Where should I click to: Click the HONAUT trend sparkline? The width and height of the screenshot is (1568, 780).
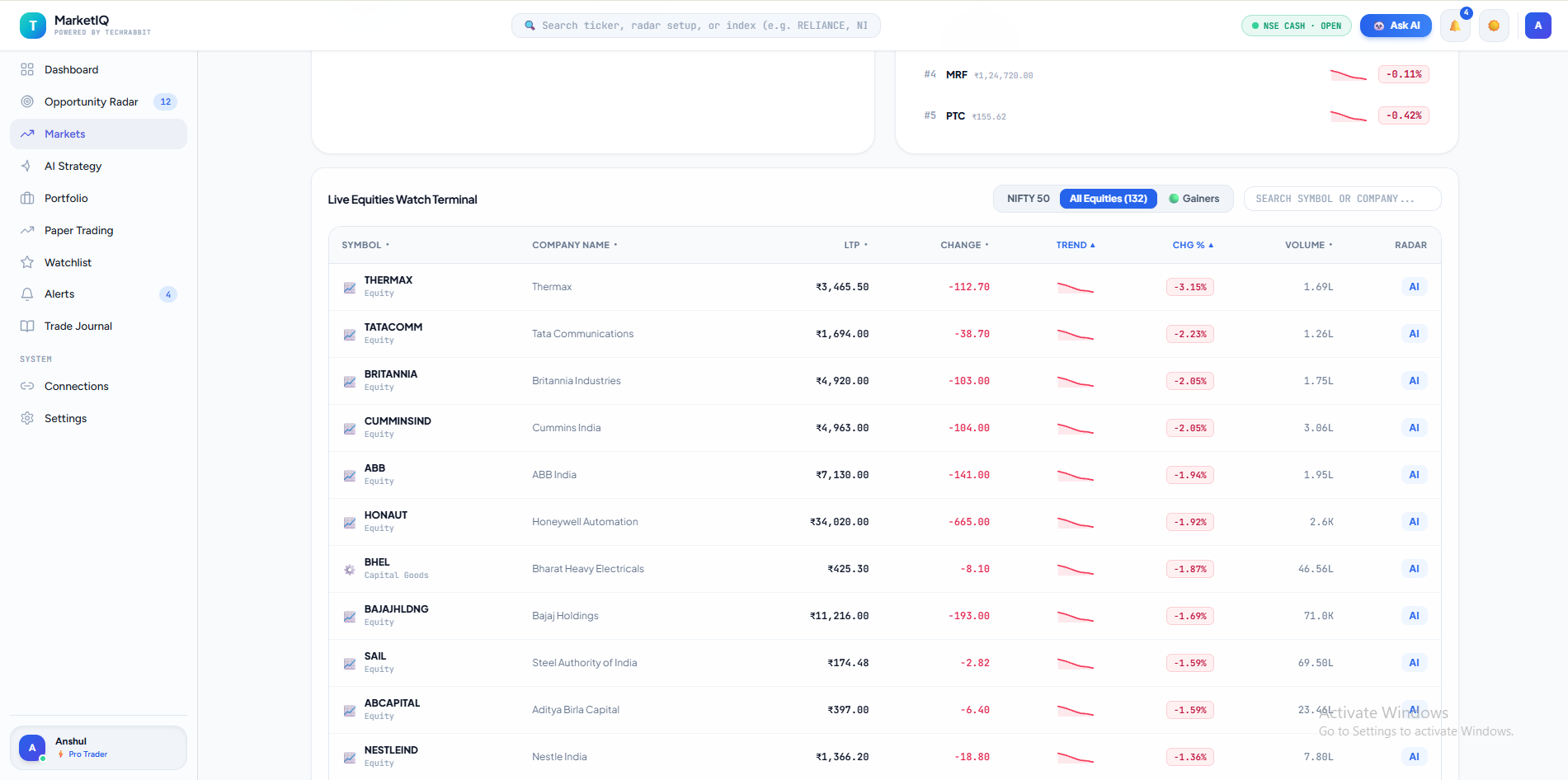[1076, 523]
